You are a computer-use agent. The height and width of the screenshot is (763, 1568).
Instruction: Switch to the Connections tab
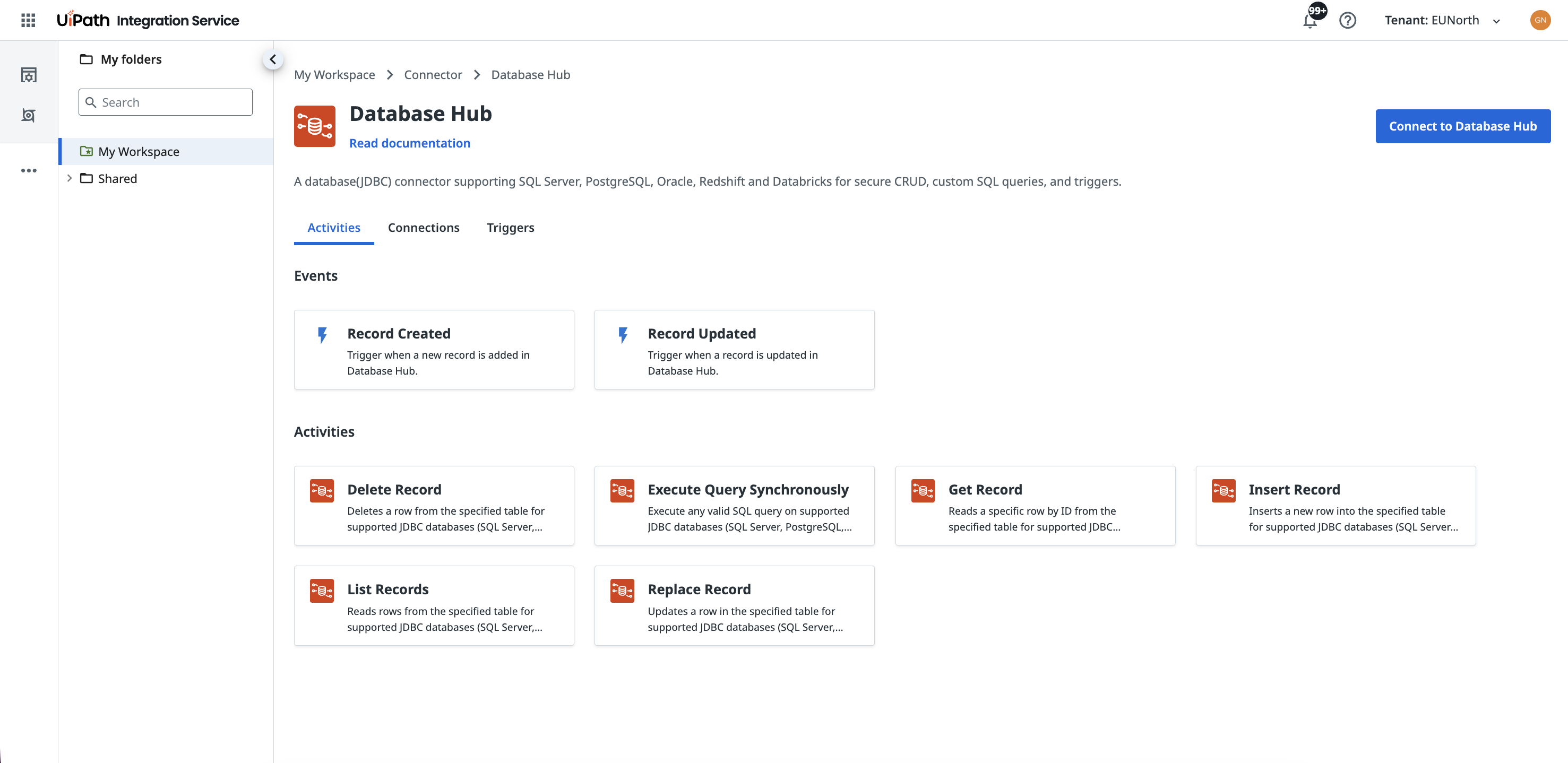(x=424, y=227)
